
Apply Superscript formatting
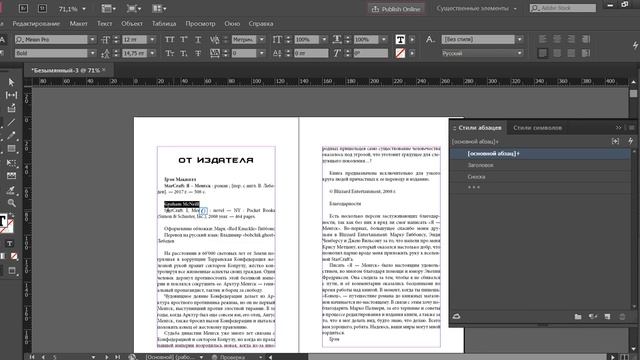coord(184,40)
